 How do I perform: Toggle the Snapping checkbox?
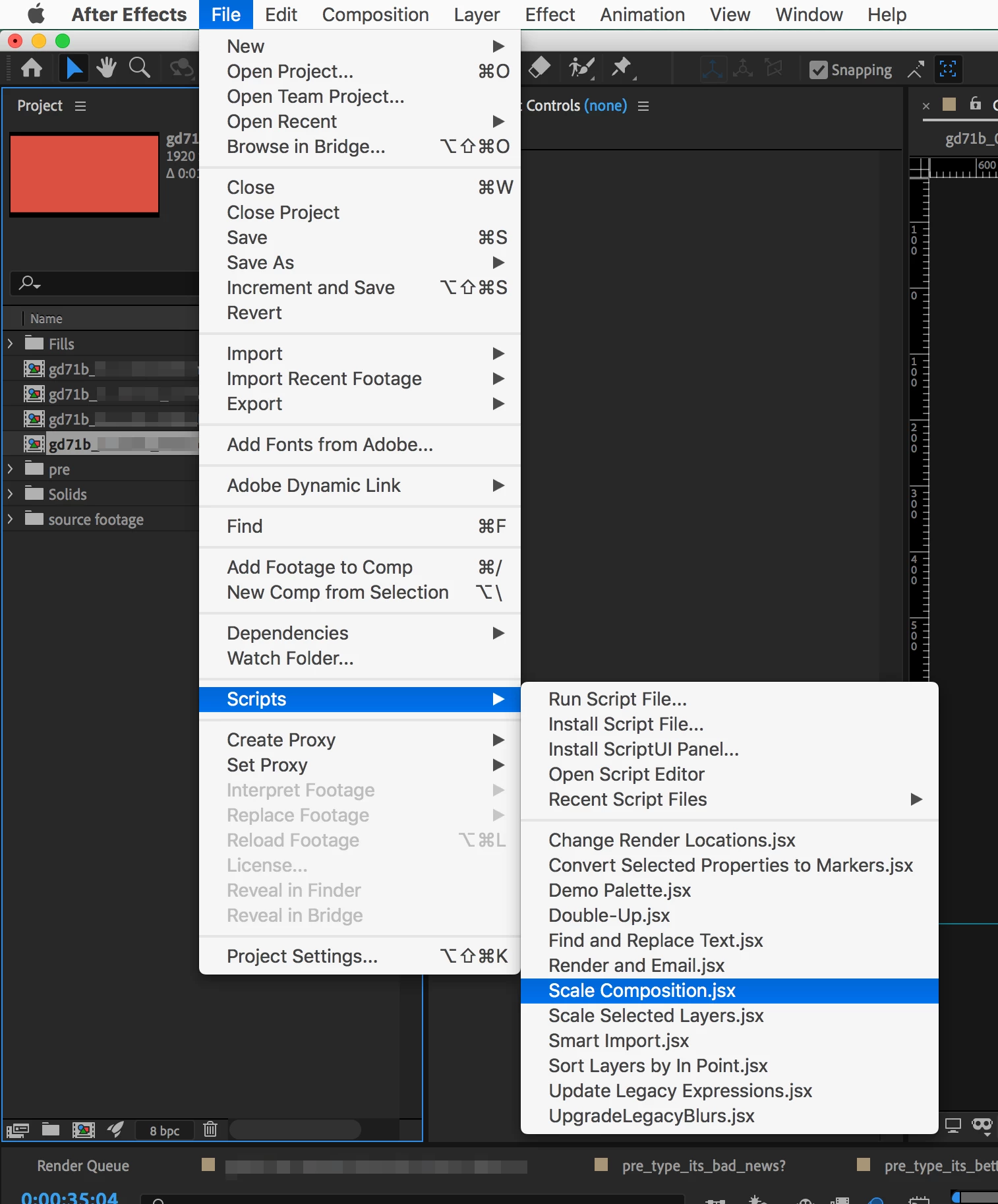tap(818, 70)
